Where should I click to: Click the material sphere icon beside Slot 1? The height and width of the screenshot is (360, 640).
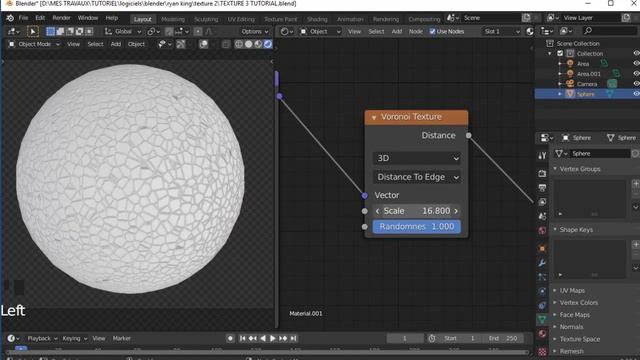(x=529, y=31)
